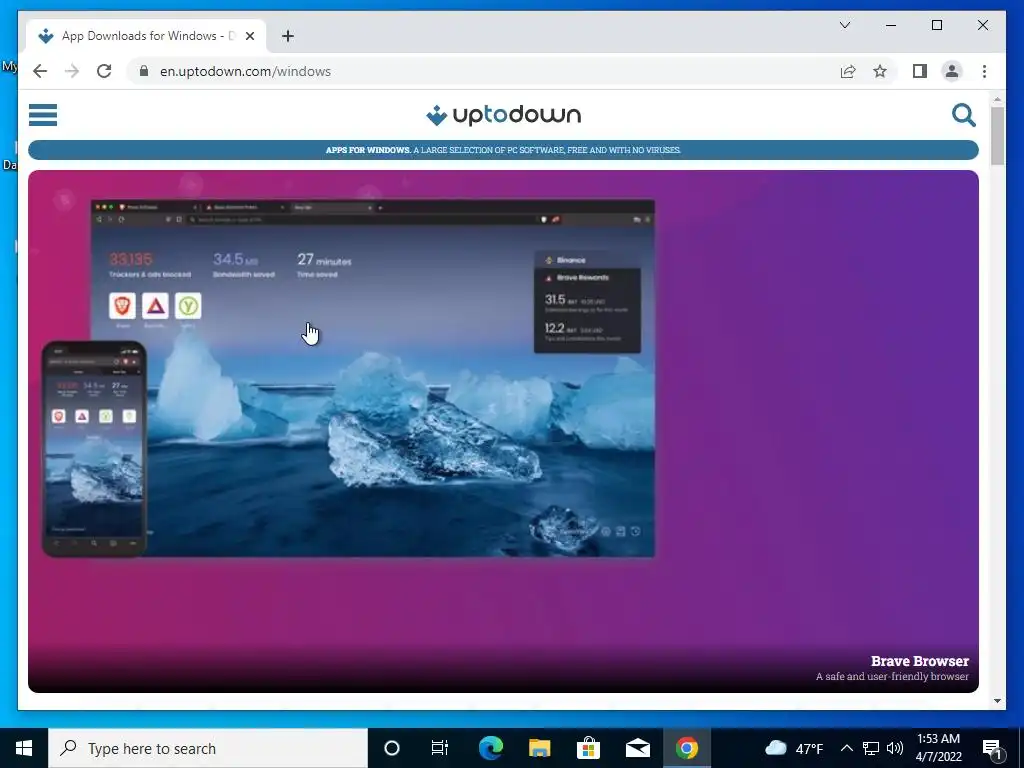The width and height of the screenshot is (1024, 768).
Task: Share this page icon
Action: tap(848, 71)
